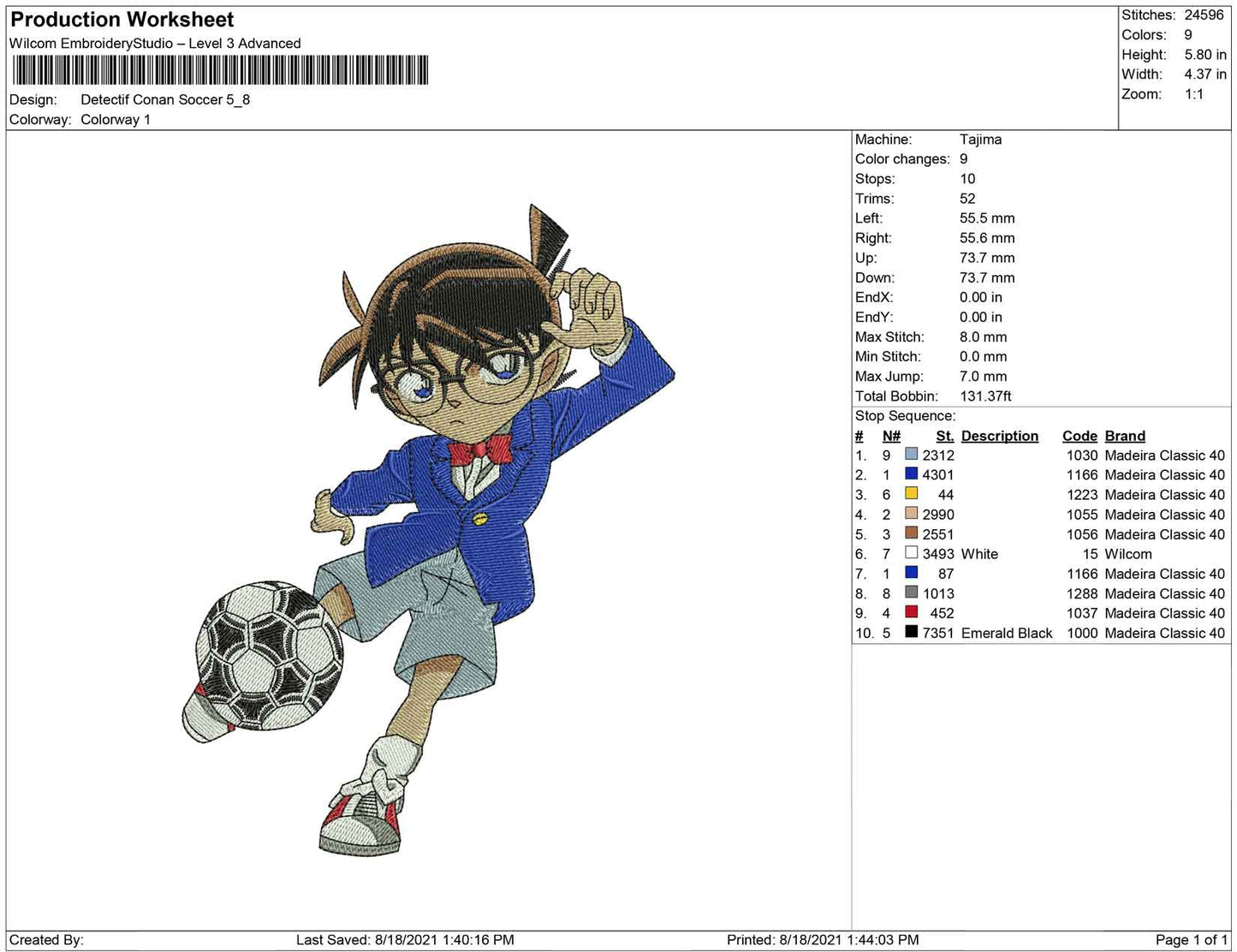
Task: Click the 'Emerald Black' description
Action: pos(1007,634)
